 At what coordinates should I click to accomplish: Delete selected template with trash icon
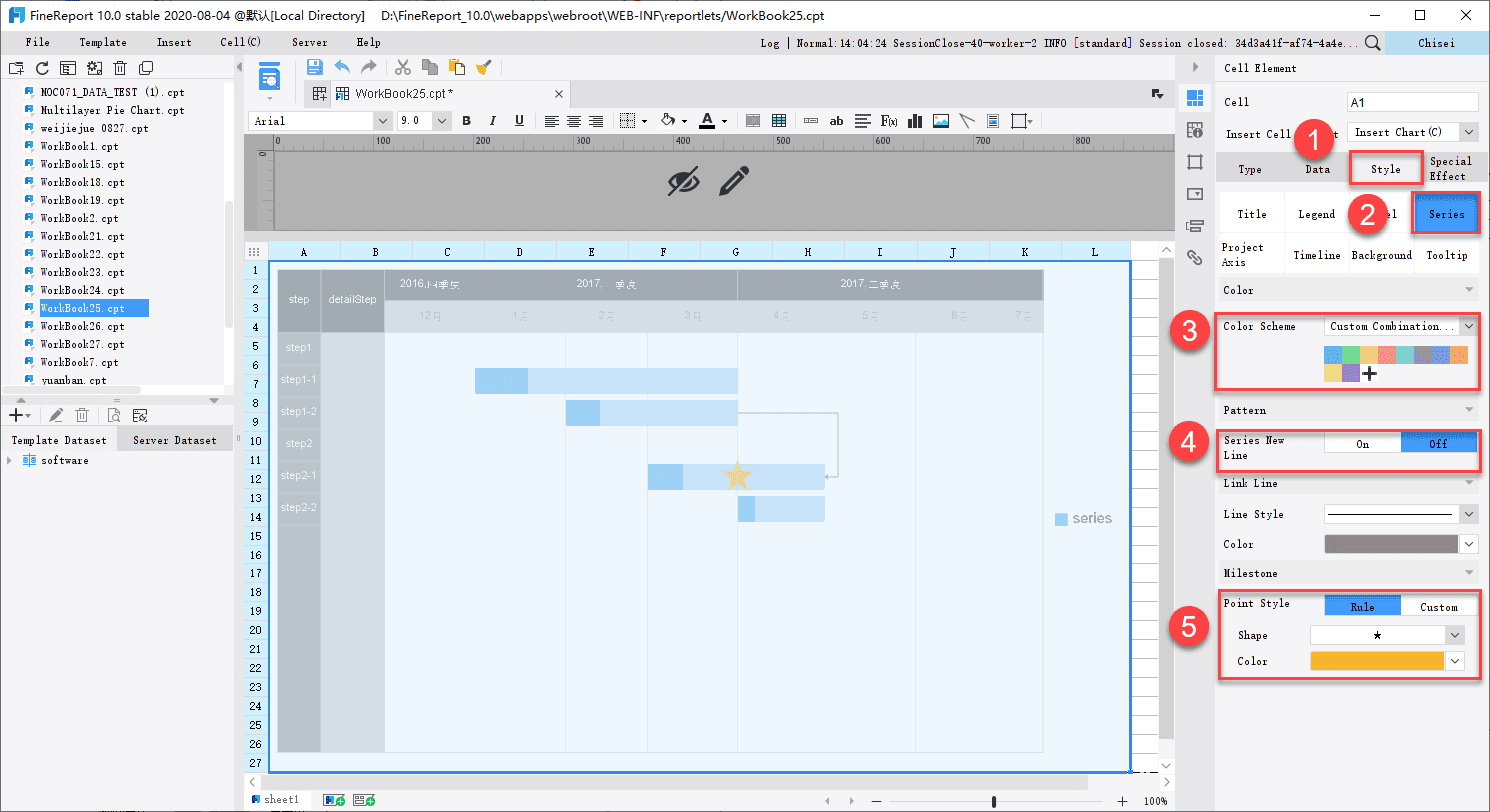(x=120, y=68)
